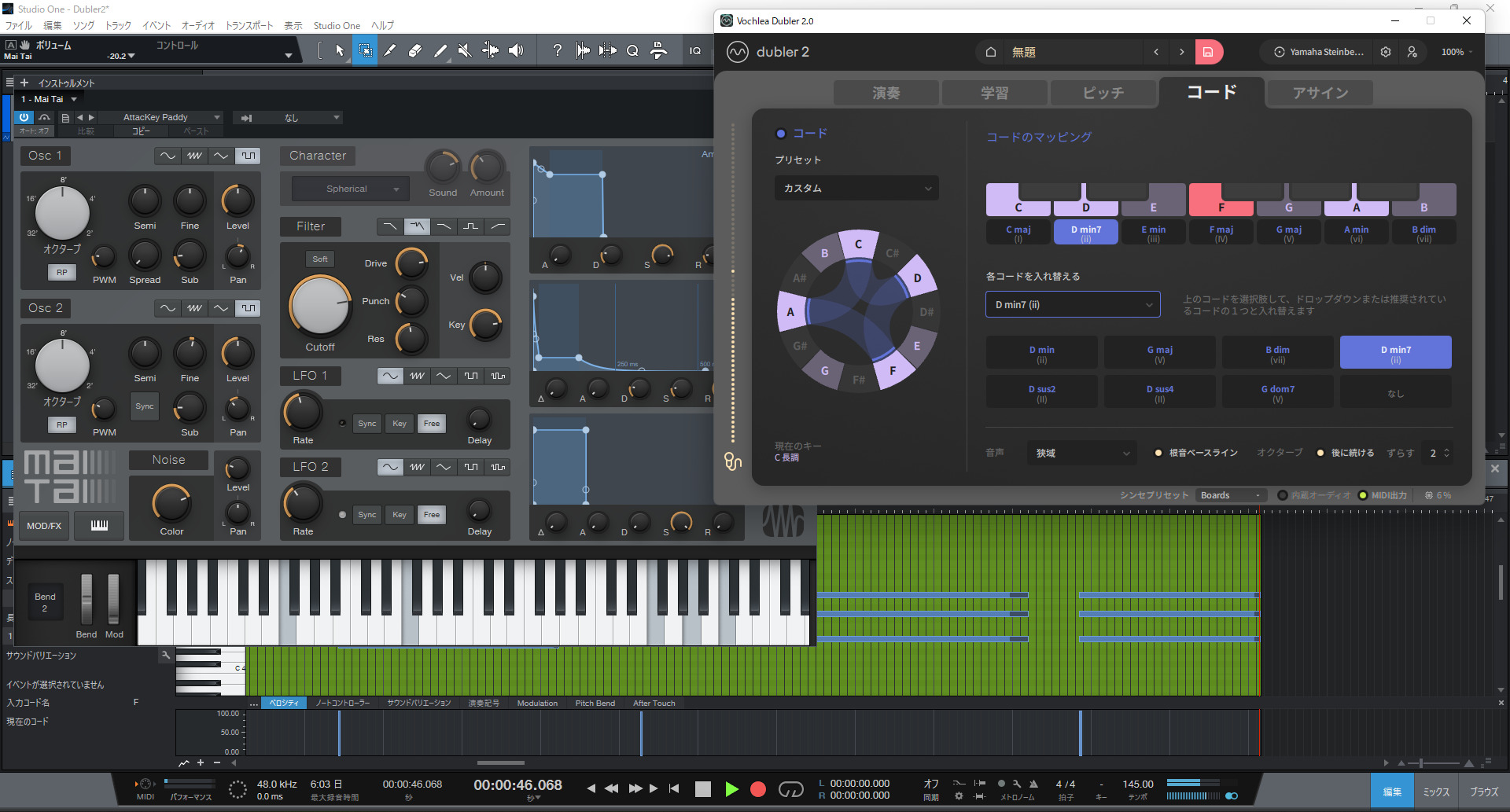
Task: Toggle Mai Tai instrument power button
Action: pos(24,117)
